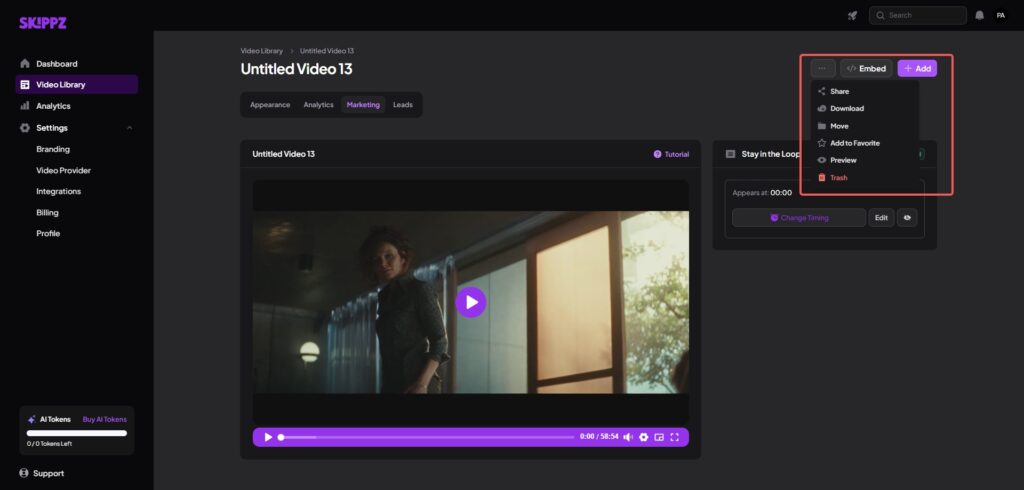Select Add to Favorite in the menu
This screenshot has width=1024, height=490.
click(x=854, y=143)
